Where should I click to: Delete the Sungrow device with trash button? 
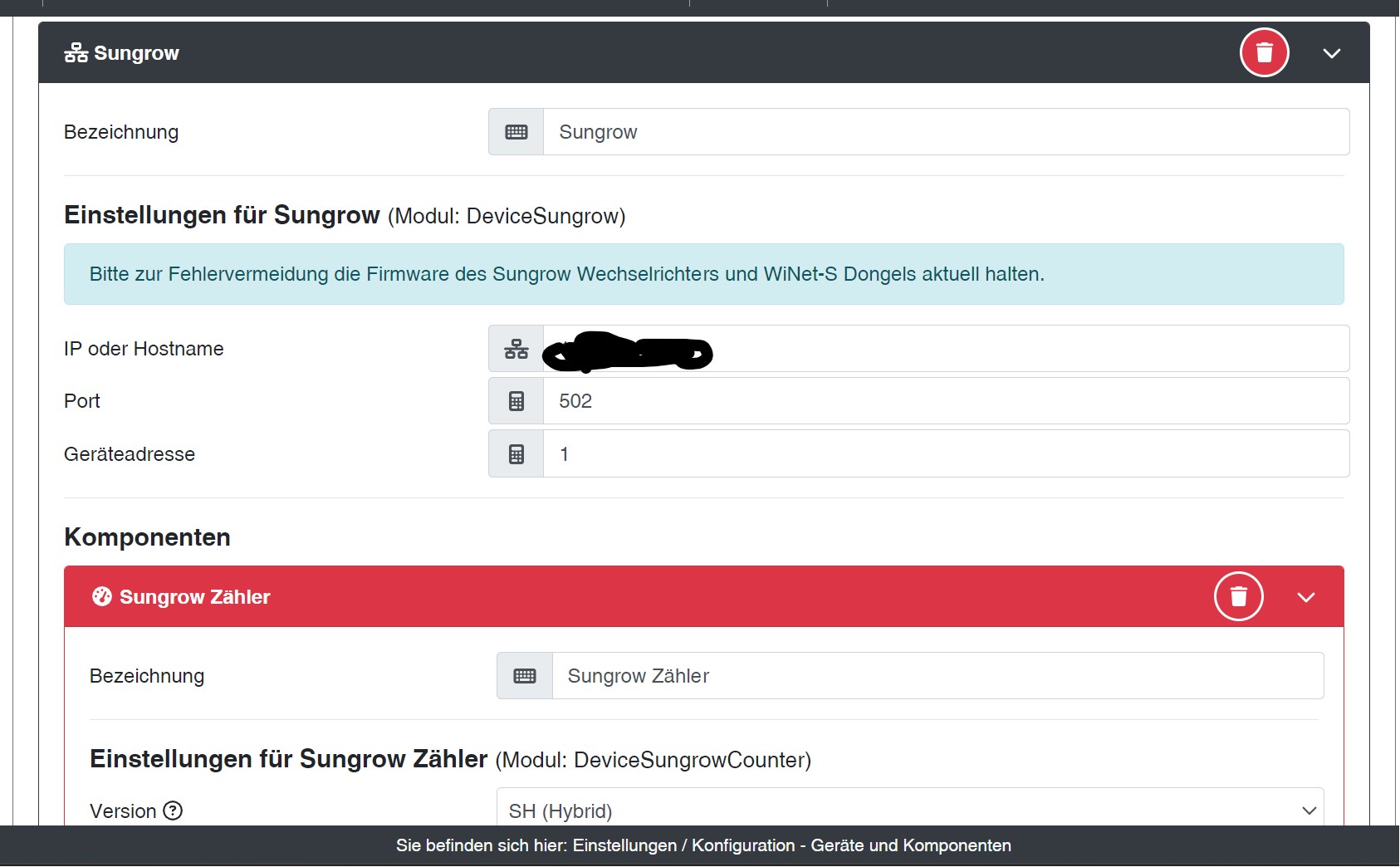point(1264,53)
